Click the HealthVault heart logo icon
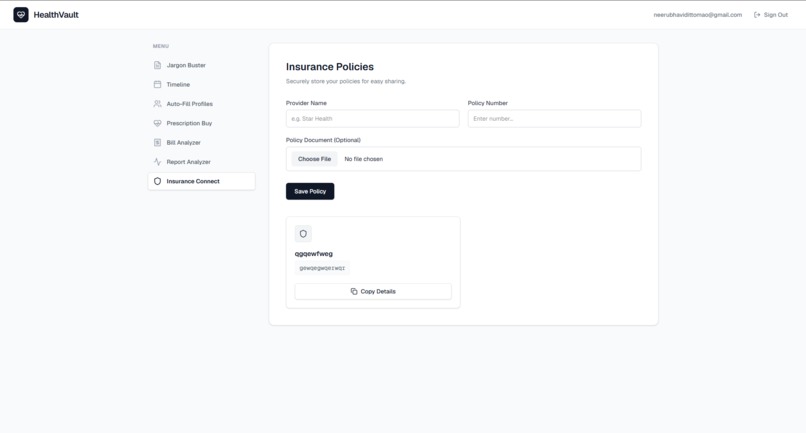 pos(21,14)
